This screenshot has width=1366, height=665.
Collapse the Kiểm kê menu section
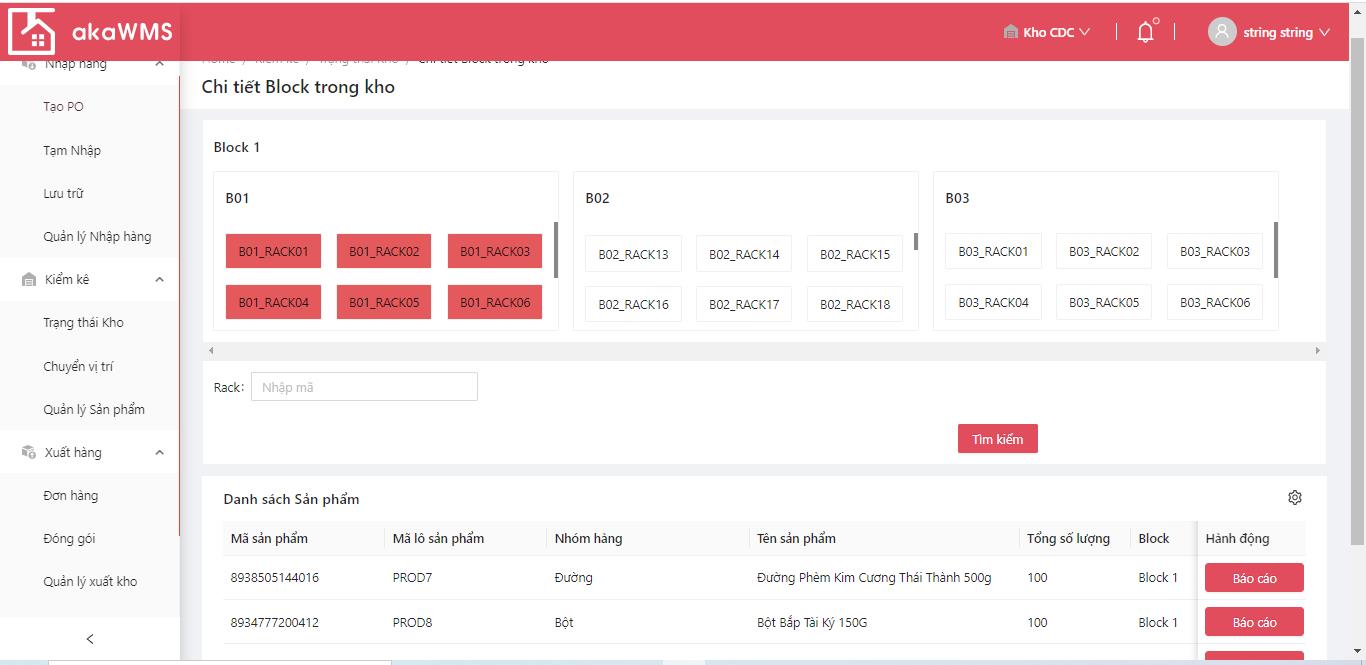pos(159,280)
